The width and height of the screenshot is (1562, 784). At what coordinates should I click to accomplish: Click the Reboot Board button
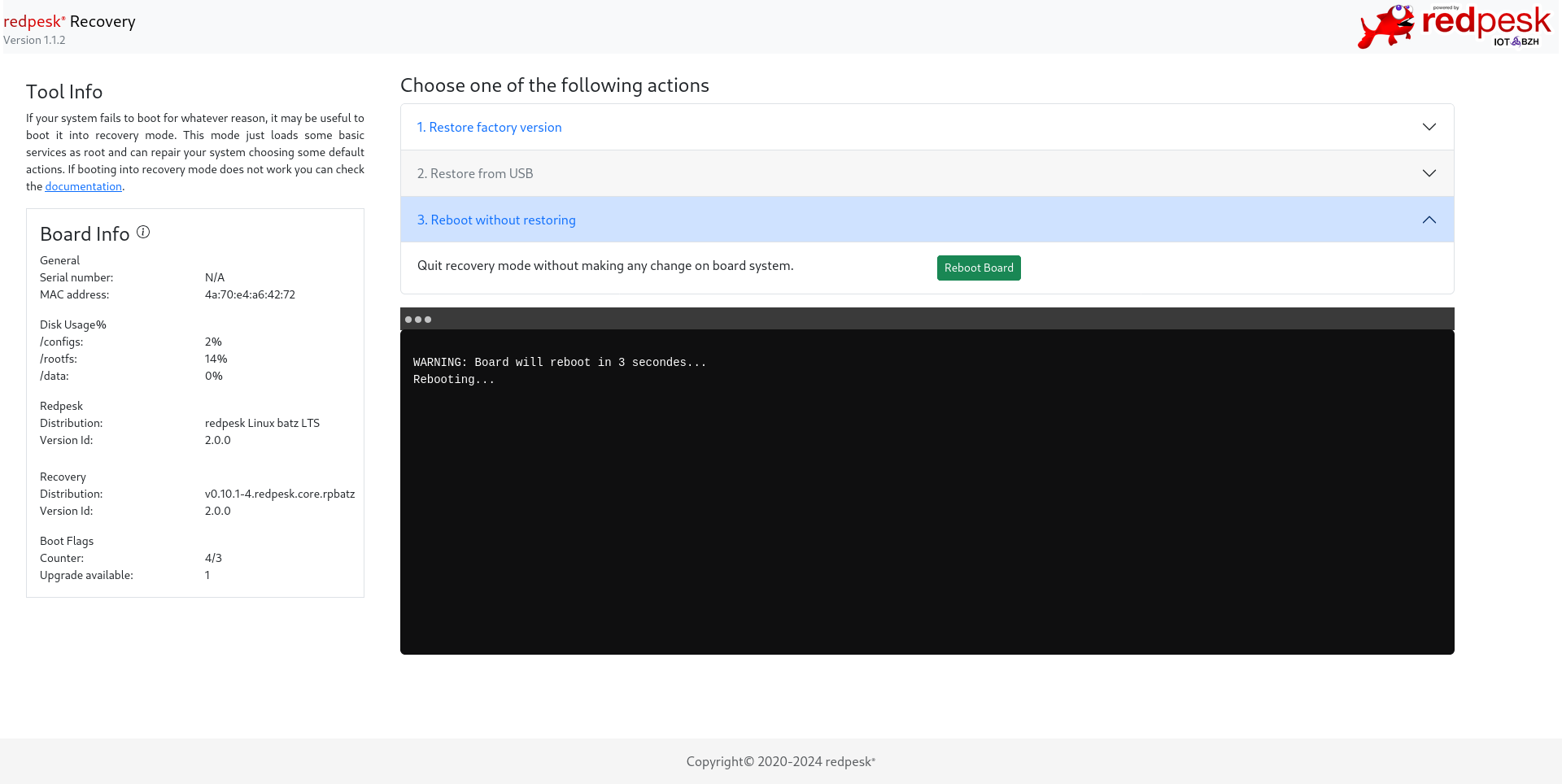point(979,268)
